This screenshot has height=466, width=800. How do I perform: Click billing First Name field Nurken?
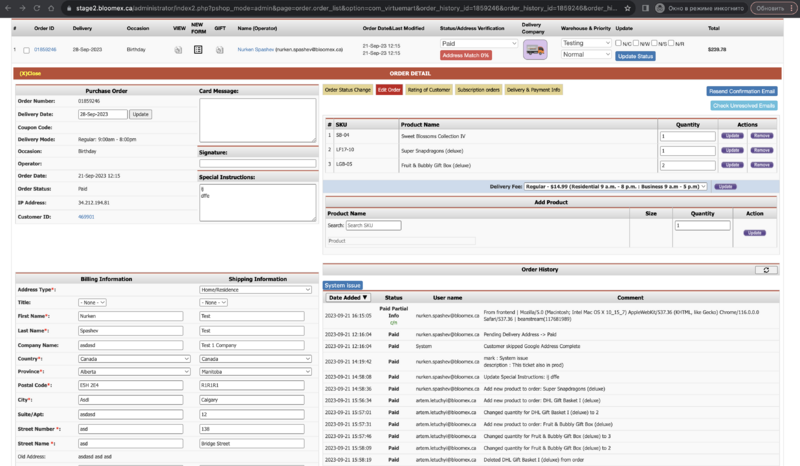(x=131, y=316)
